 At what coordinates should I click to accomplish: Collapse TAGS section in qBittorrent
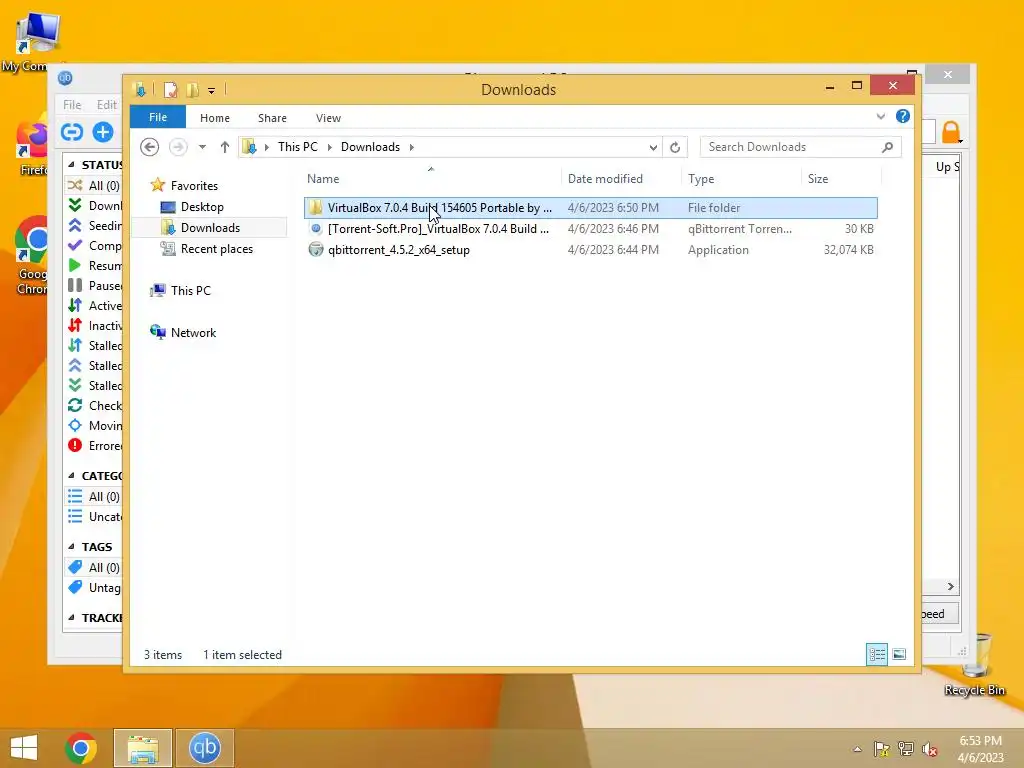(71, 547)
